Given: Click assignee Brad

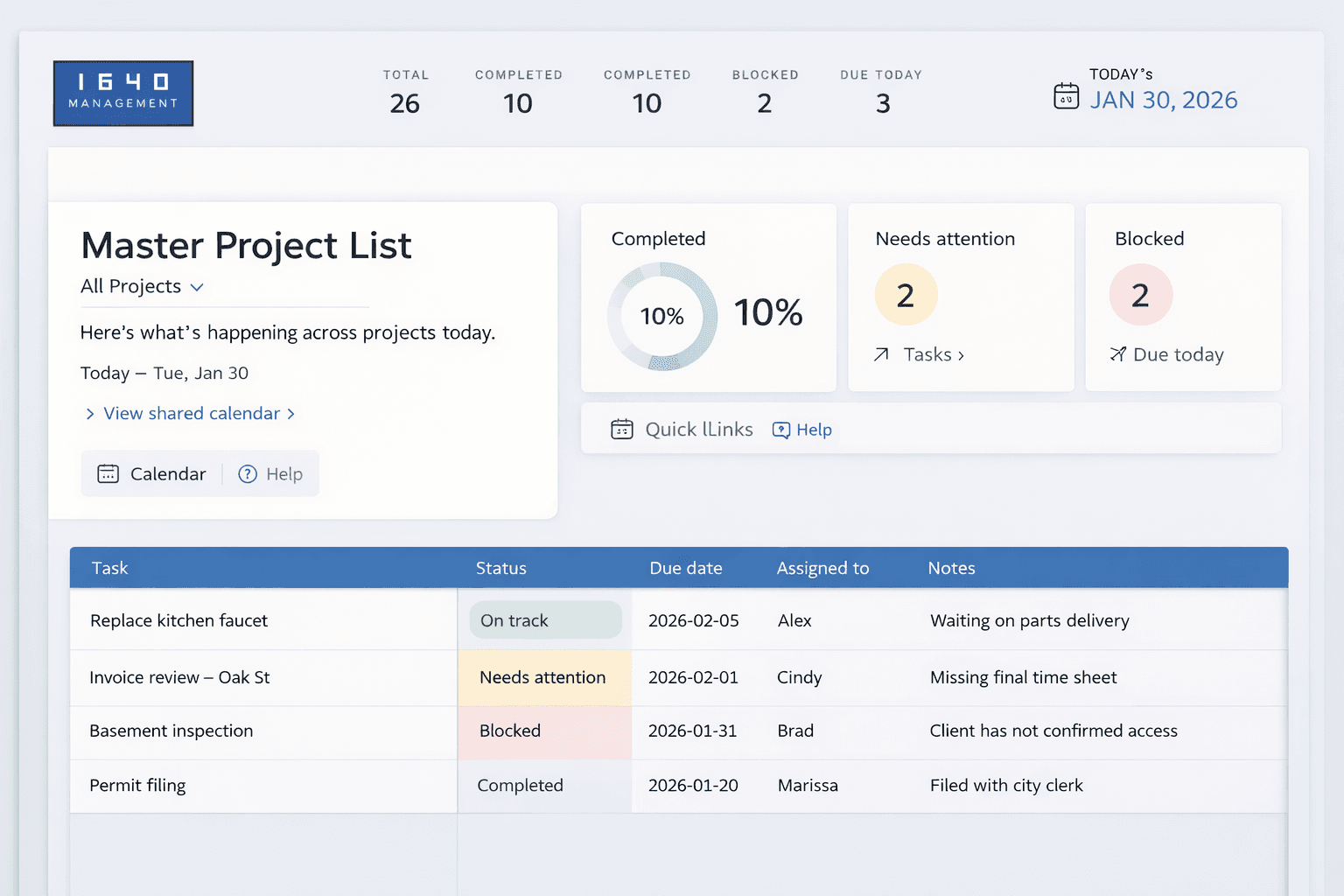Looking at the screenshot, I should point(795,731).
